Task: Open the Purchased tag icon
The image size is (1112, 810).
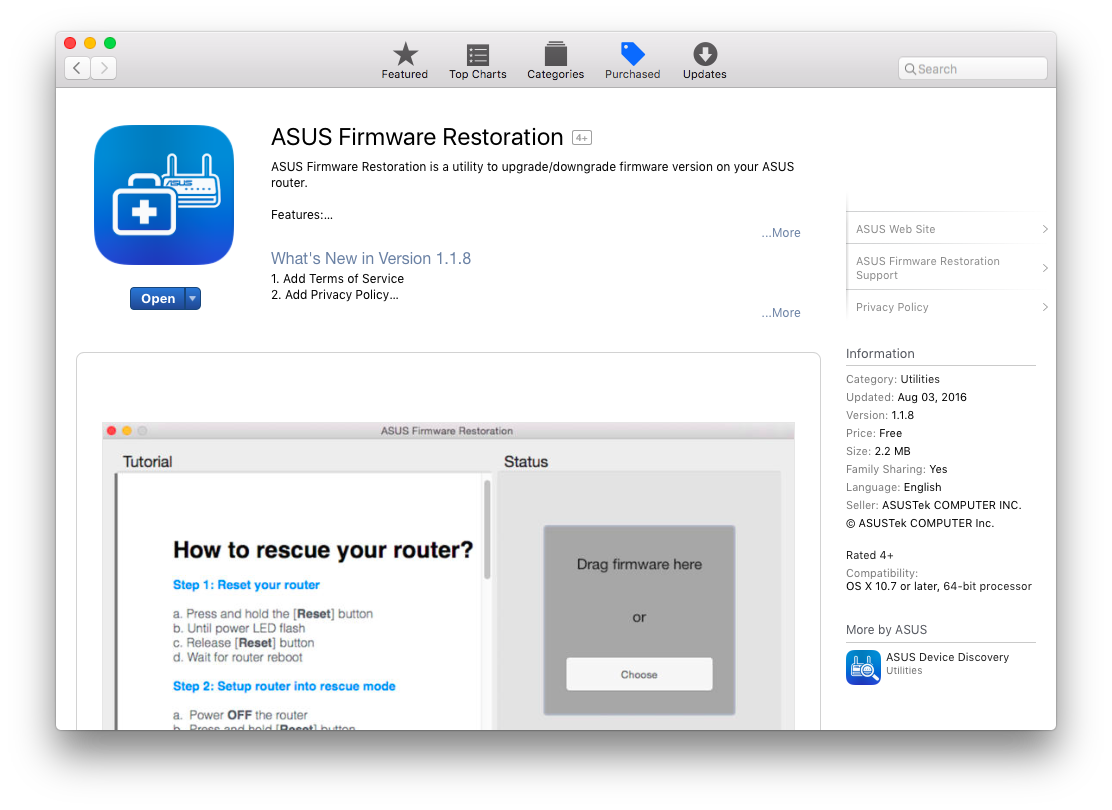Action: [x=632, y=53]
